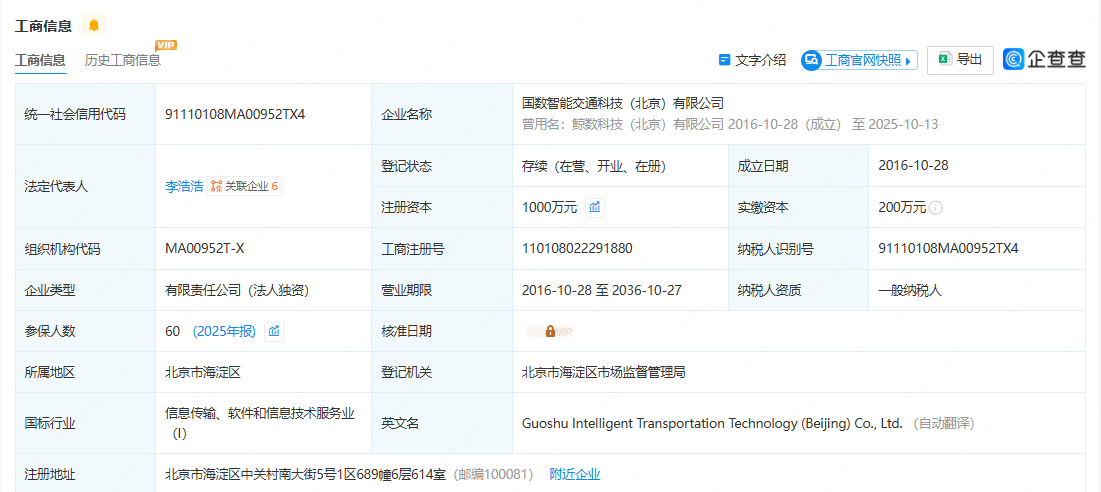1101x492 pixels.
Task: Open the (2025年报) link
Action: tap(224, 331)
